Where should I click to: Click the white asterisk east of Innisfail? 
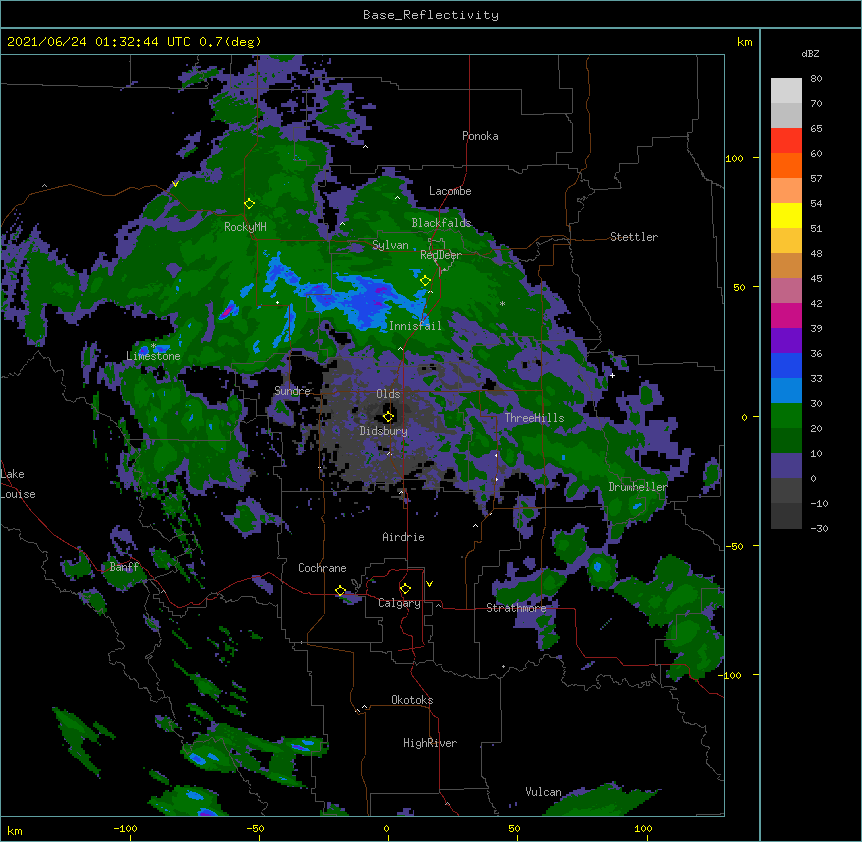[502, 304]
